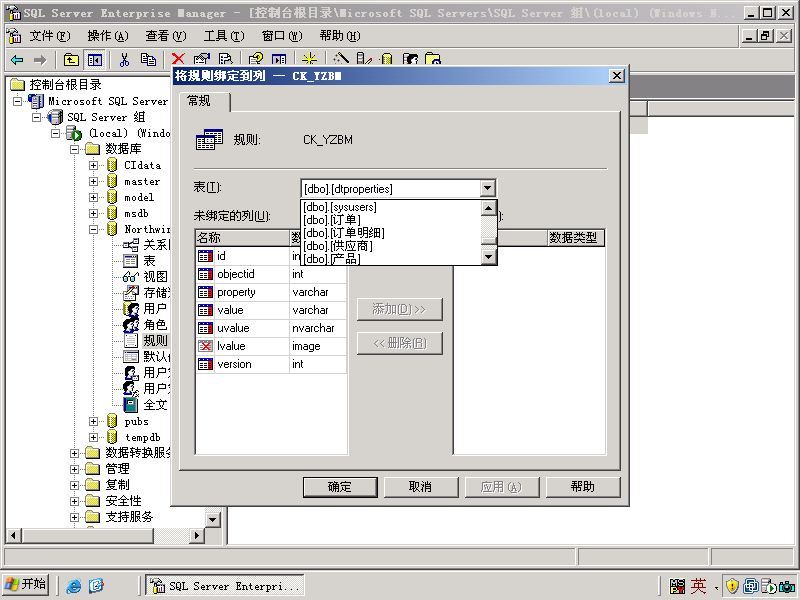Collapse the 数据库 folder node
This screenshot has height=600, width=800.
(x=74, y=149)
